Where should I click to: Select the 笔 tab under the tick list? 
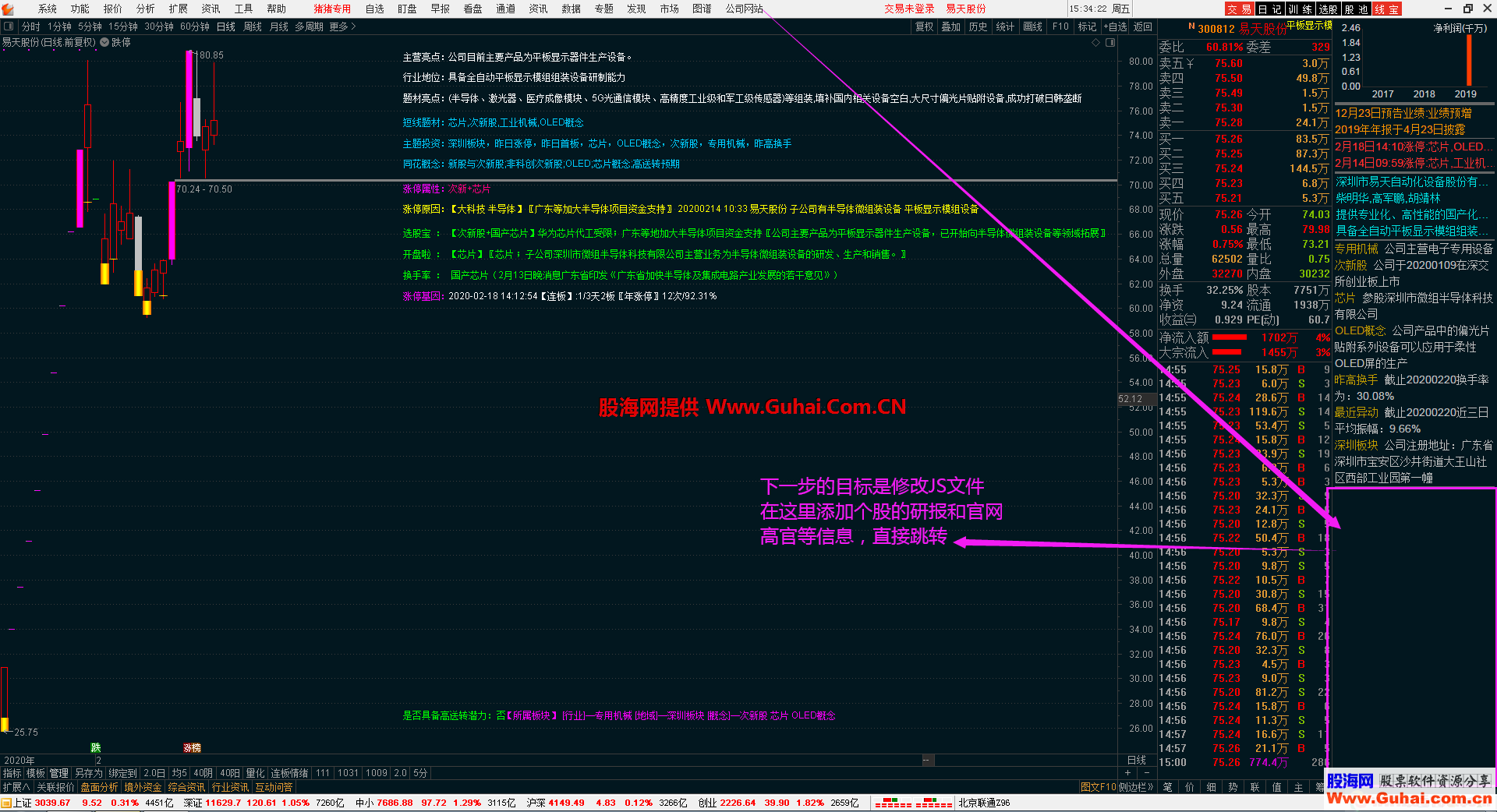coord(1167,787)
